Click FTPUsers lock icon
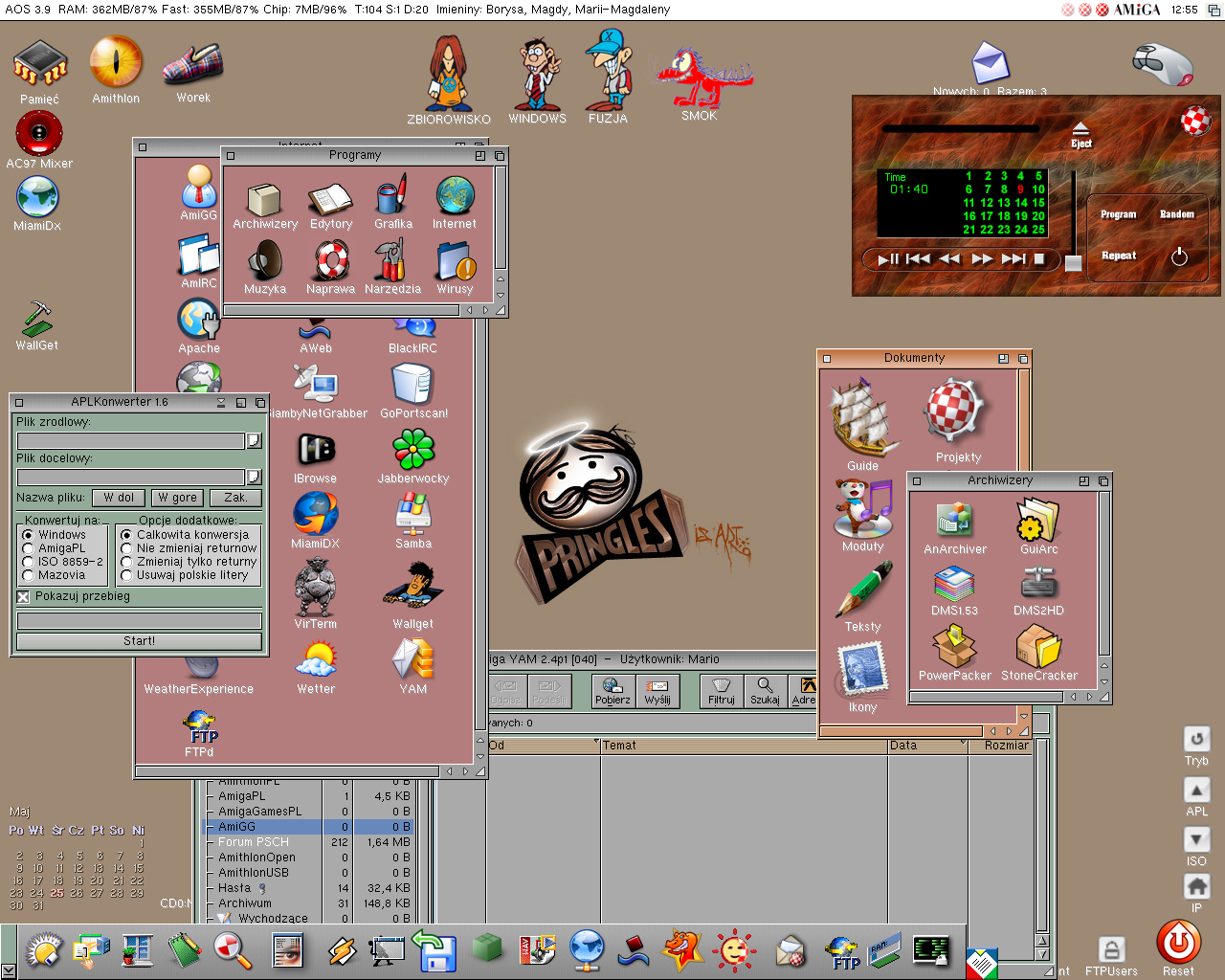The image size is (1225, 980). 1111,949
